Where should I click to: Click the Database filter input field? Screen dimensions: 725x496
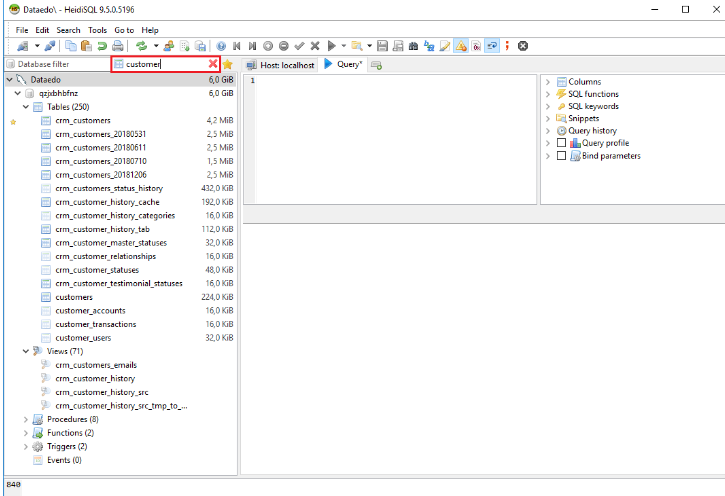coord(57,64)
